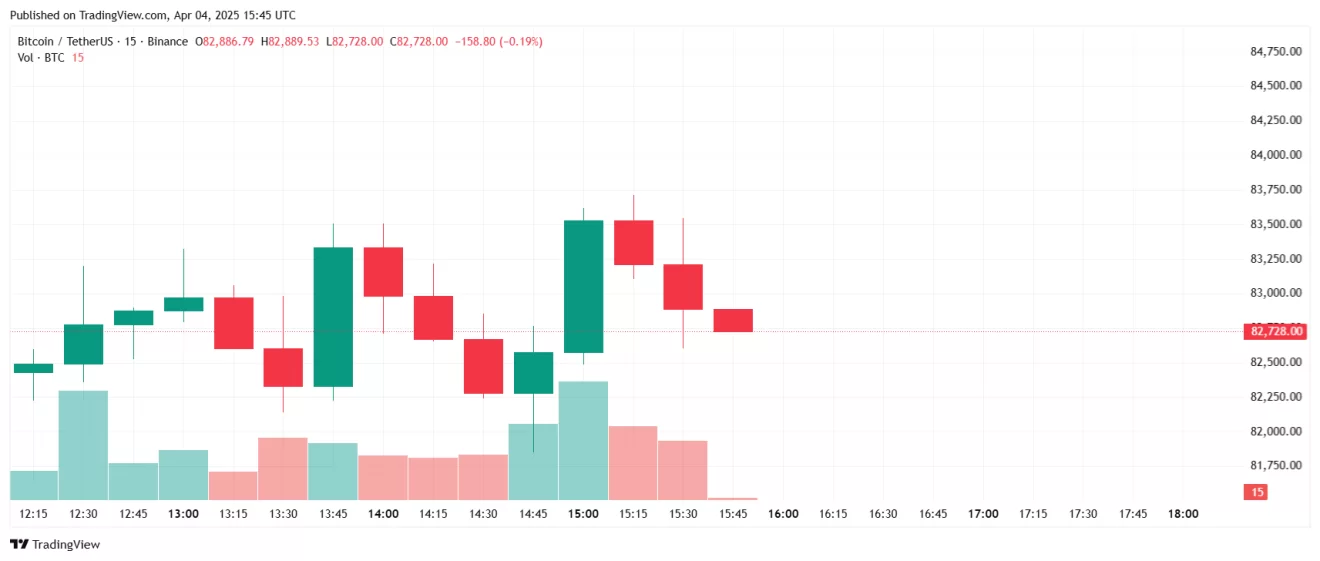Image resolution: width=1320 pixels, height=561 pixels.
Task: Click the 83,000.00 price scale label
Action: coord(1275,293)
